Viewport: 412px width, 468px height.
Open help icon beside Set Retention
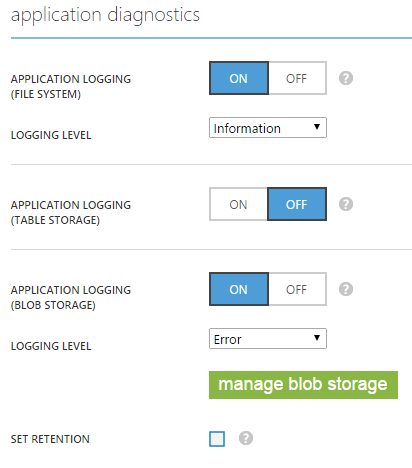[246, 438]
